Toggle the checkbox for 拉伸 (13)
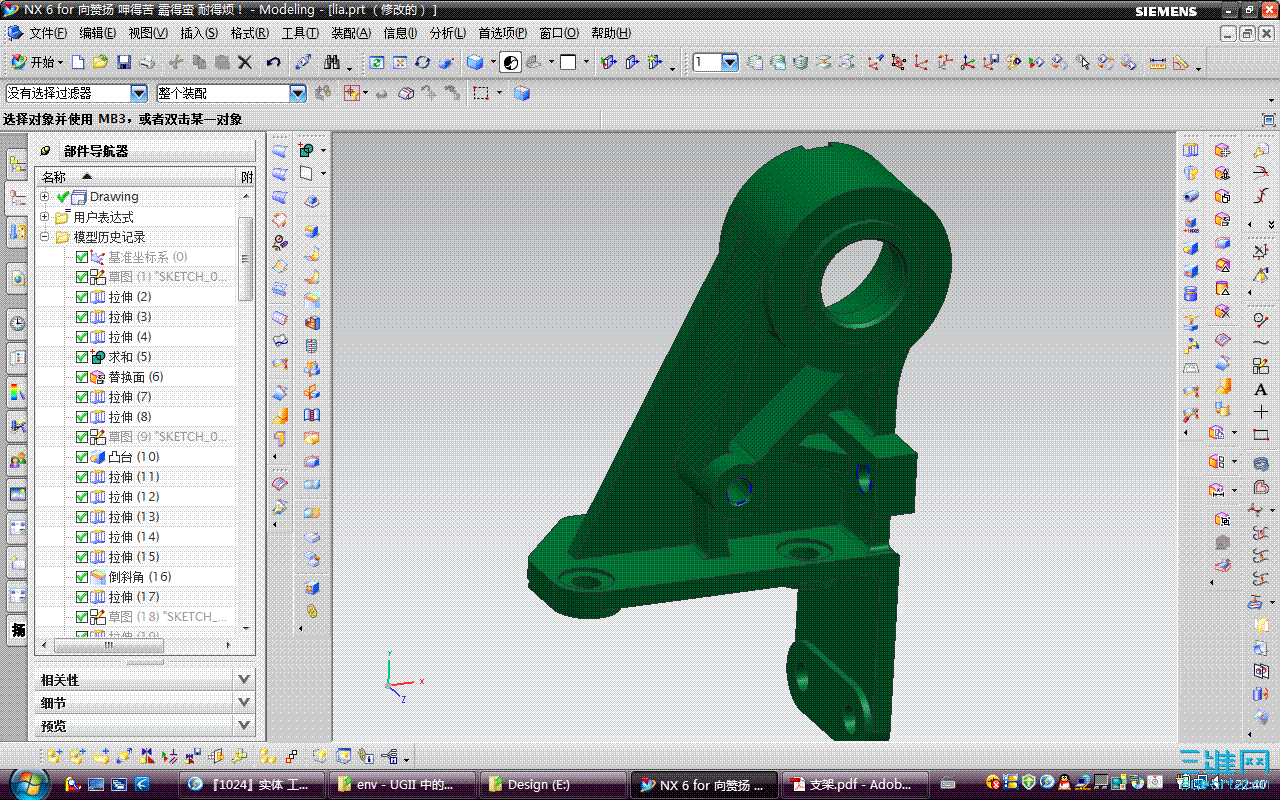The height and width of the screenshot is (800, 1280). point(82,517)
